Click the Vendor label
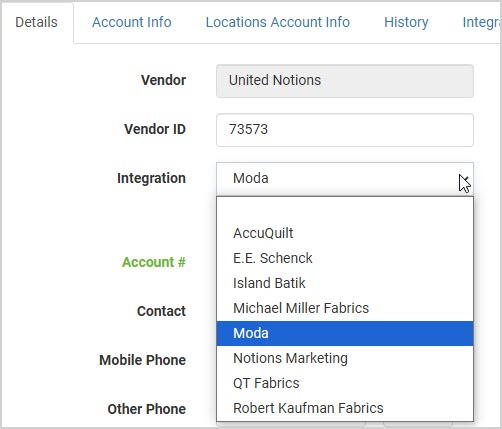This screenshot has height=429, width=502. point(163,80)
